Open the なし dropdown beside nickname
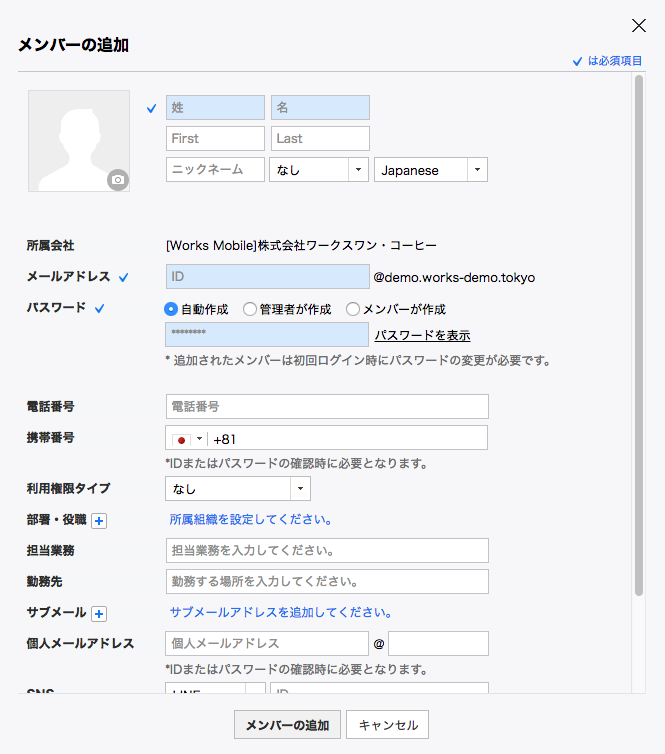Screen dimensions: 665x754 [319, 170]
